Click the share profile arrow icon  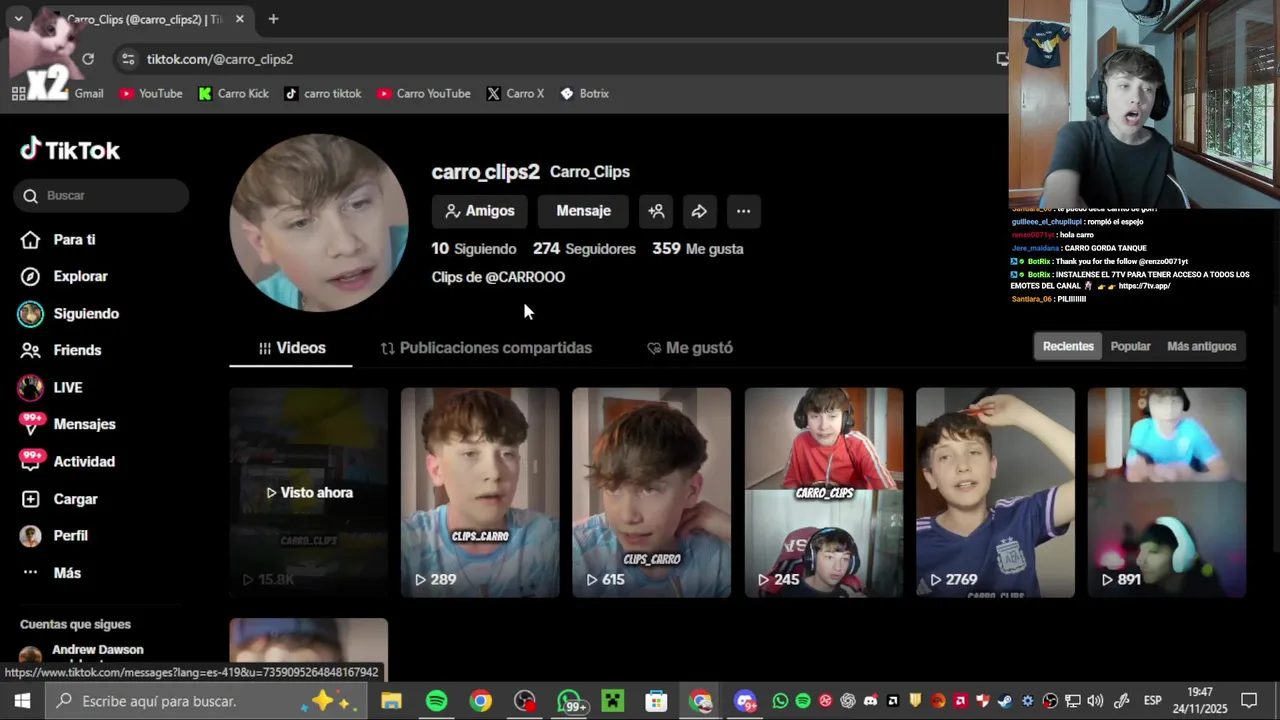pyautogui.click(x=699, y=211)
